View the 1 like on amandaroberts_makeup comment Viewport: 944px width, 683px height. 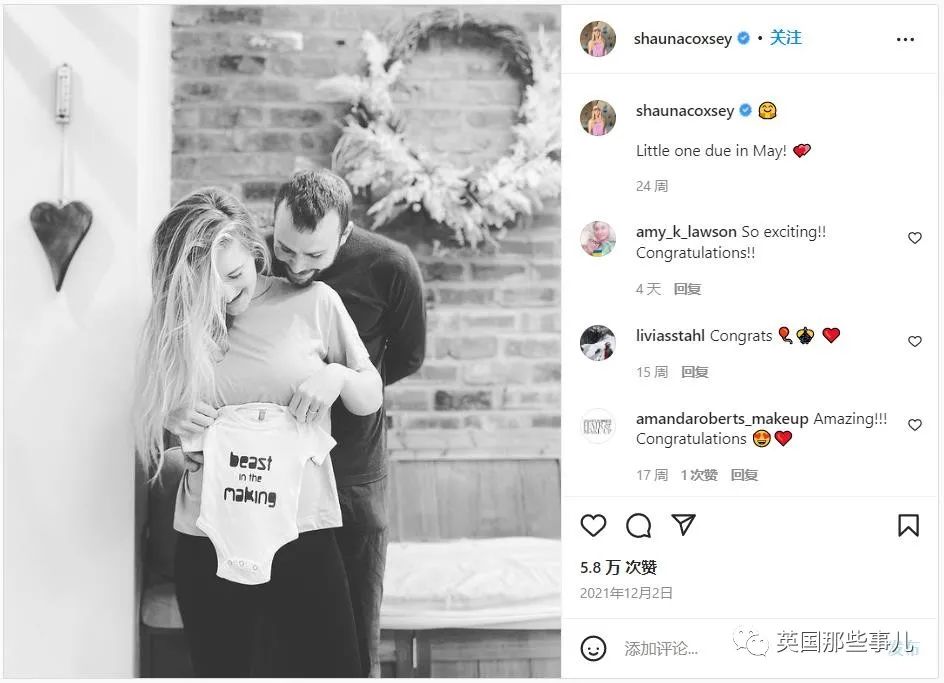pos(698,475)
